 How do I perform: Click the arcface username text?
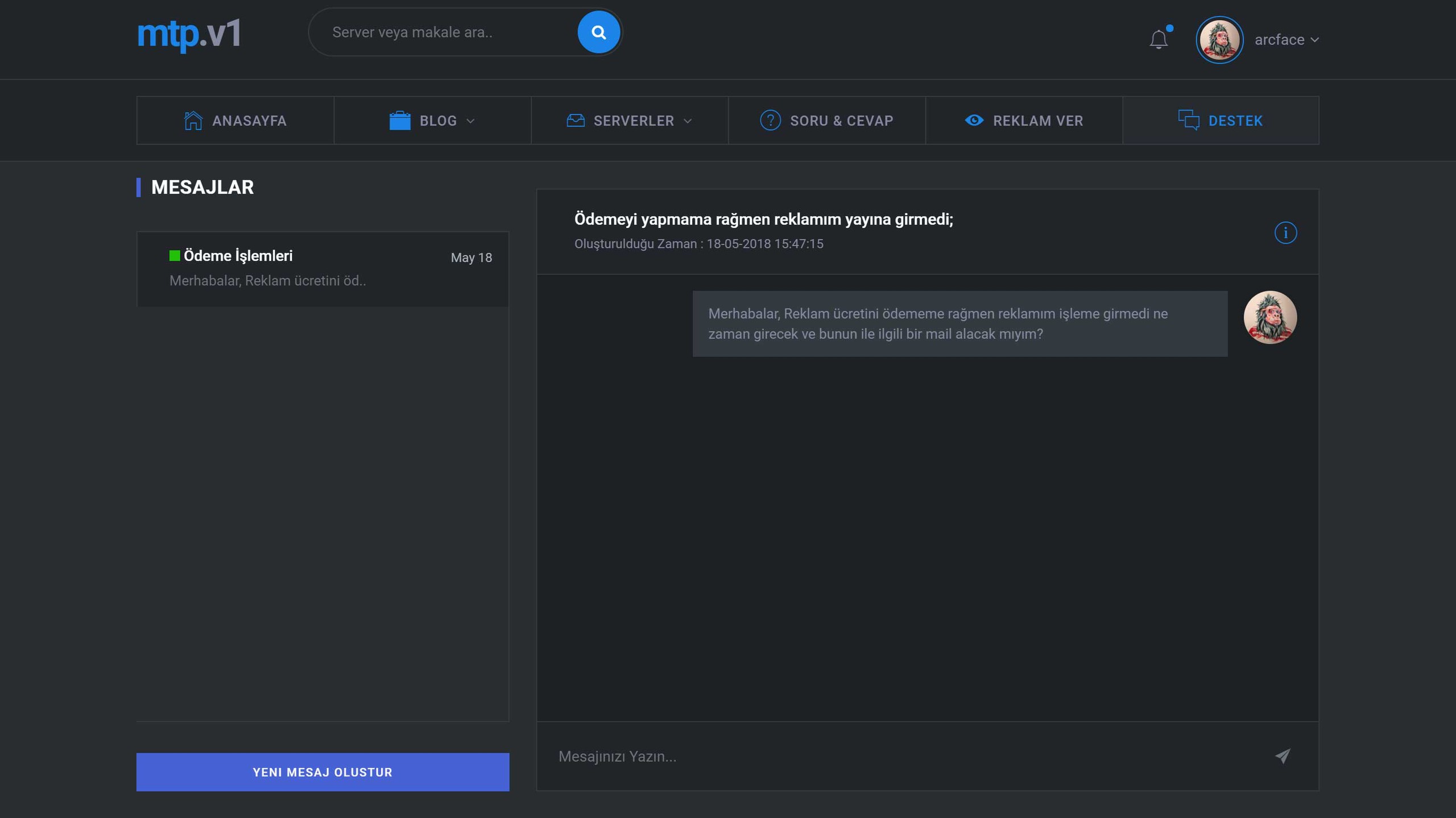[1279, 40]
